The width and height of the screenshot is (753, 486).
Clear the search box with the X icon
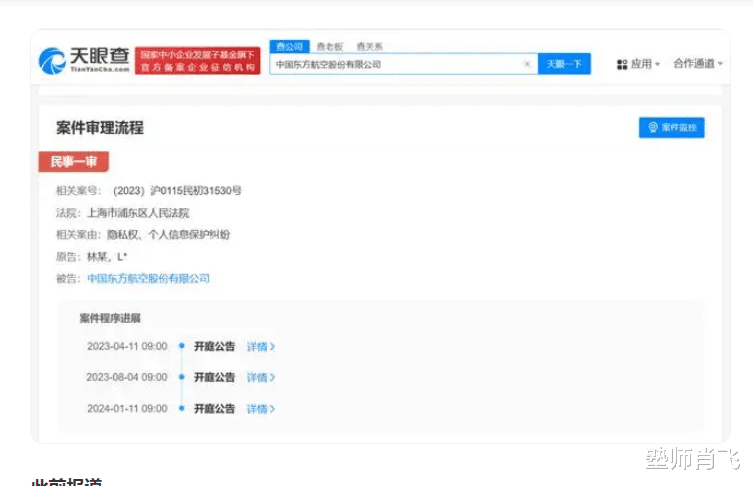(x=527, y=64)
